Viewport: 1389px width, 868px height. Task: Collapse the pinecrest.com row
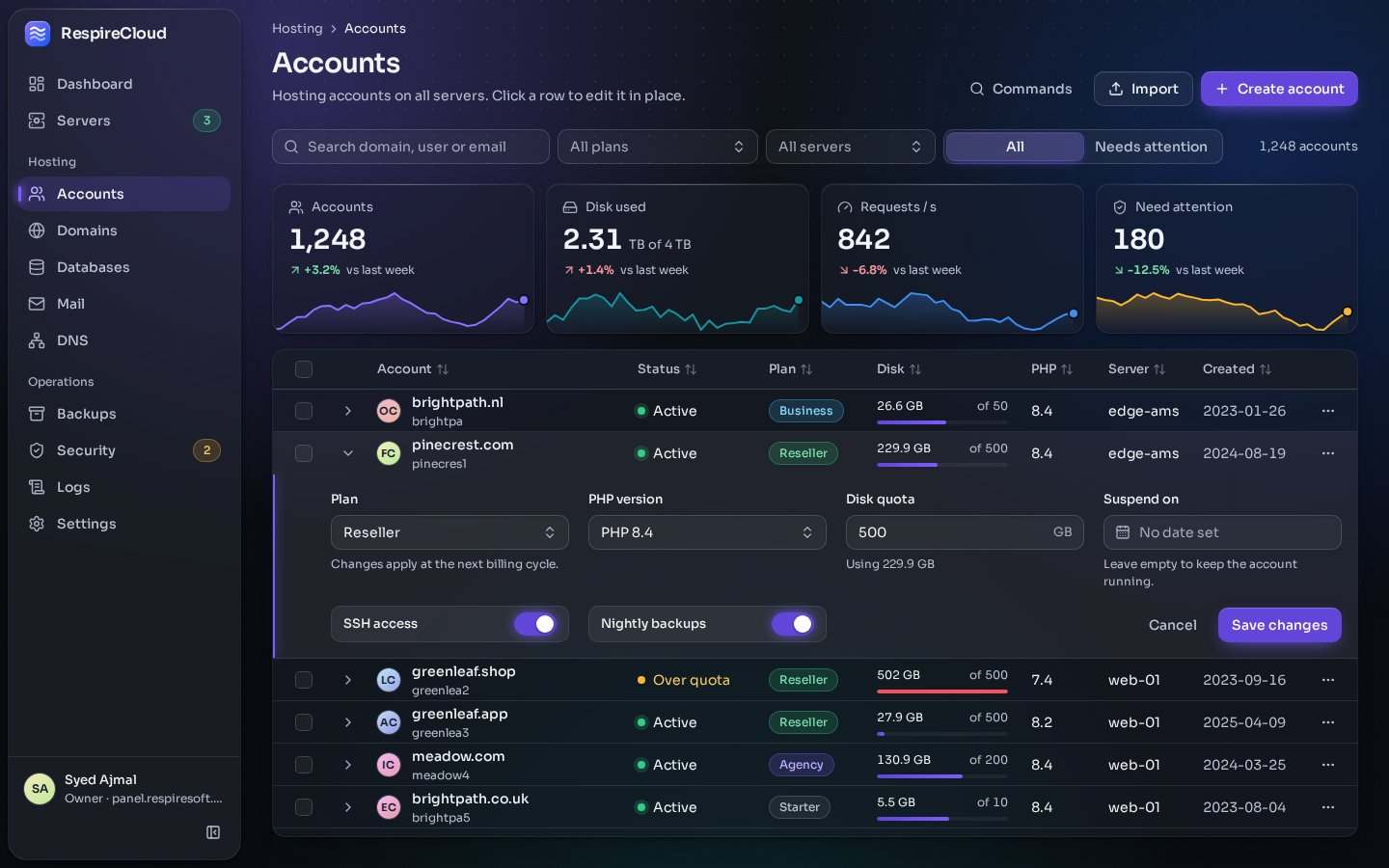(x=348, y=453)
